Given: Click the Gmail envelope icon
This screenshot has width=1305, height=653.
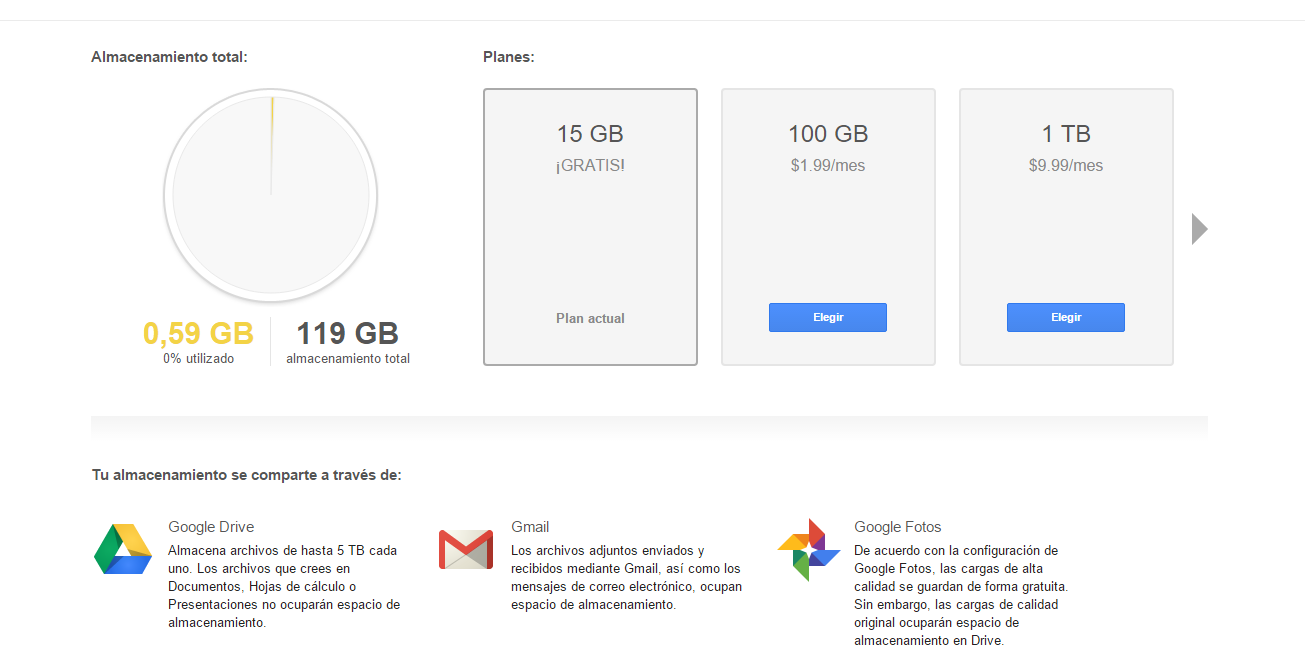Looking at the screenshot, I should [x=466, y=550].
